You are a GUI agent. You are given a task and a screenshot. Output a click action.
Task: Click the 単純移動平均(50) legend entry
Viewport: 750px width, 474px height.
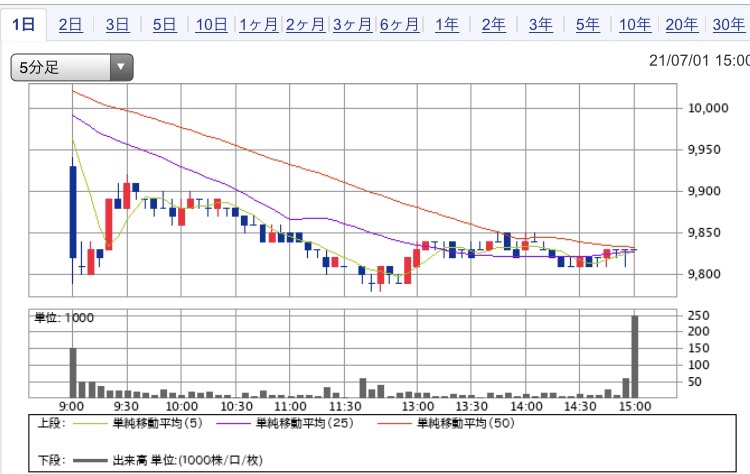tap(446, 423)
